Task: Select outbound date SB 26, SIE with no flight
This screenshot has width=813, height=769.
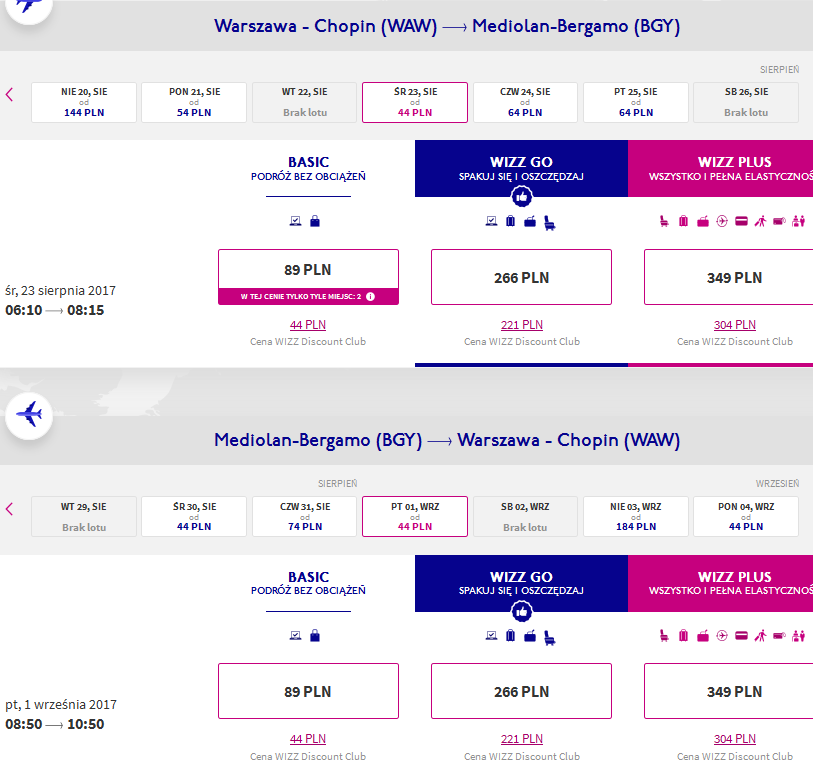Action: 746,102
